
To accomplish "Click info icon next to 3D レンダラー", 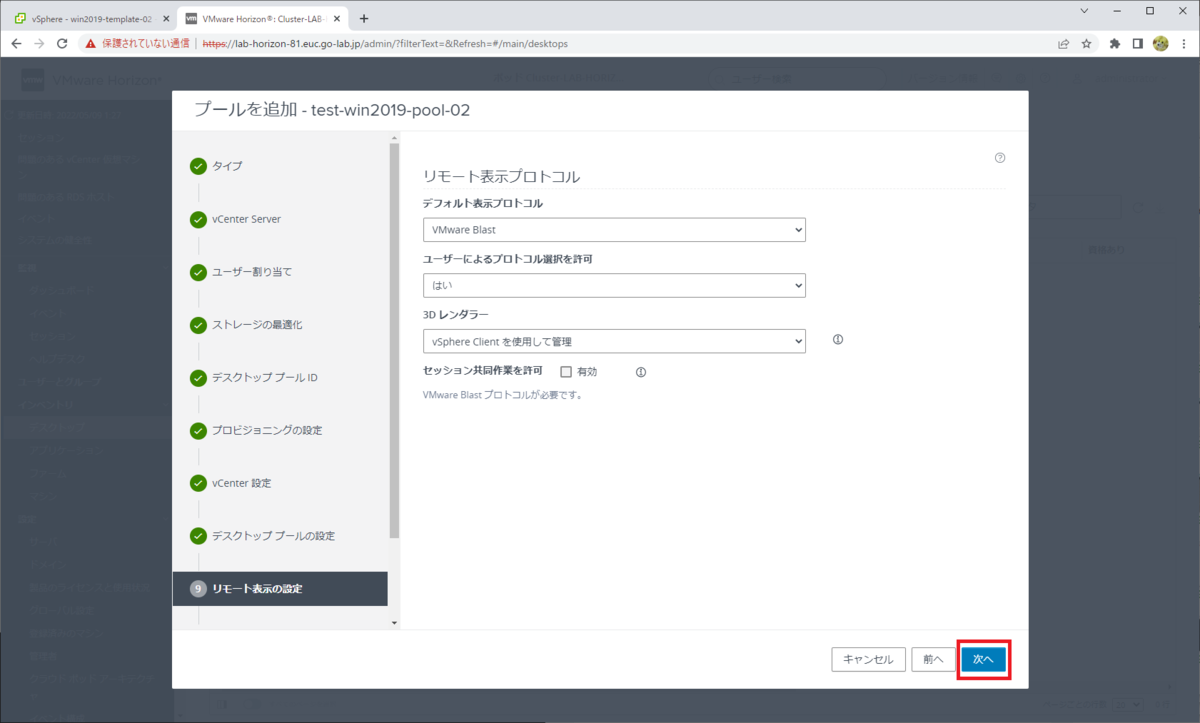I will 838,339.
